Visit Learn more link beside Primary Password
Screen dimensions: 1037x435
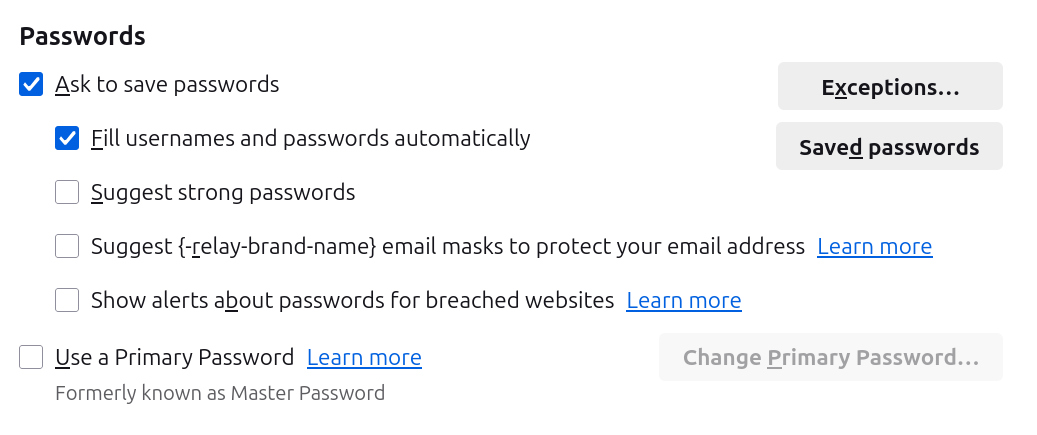(364, 357)
